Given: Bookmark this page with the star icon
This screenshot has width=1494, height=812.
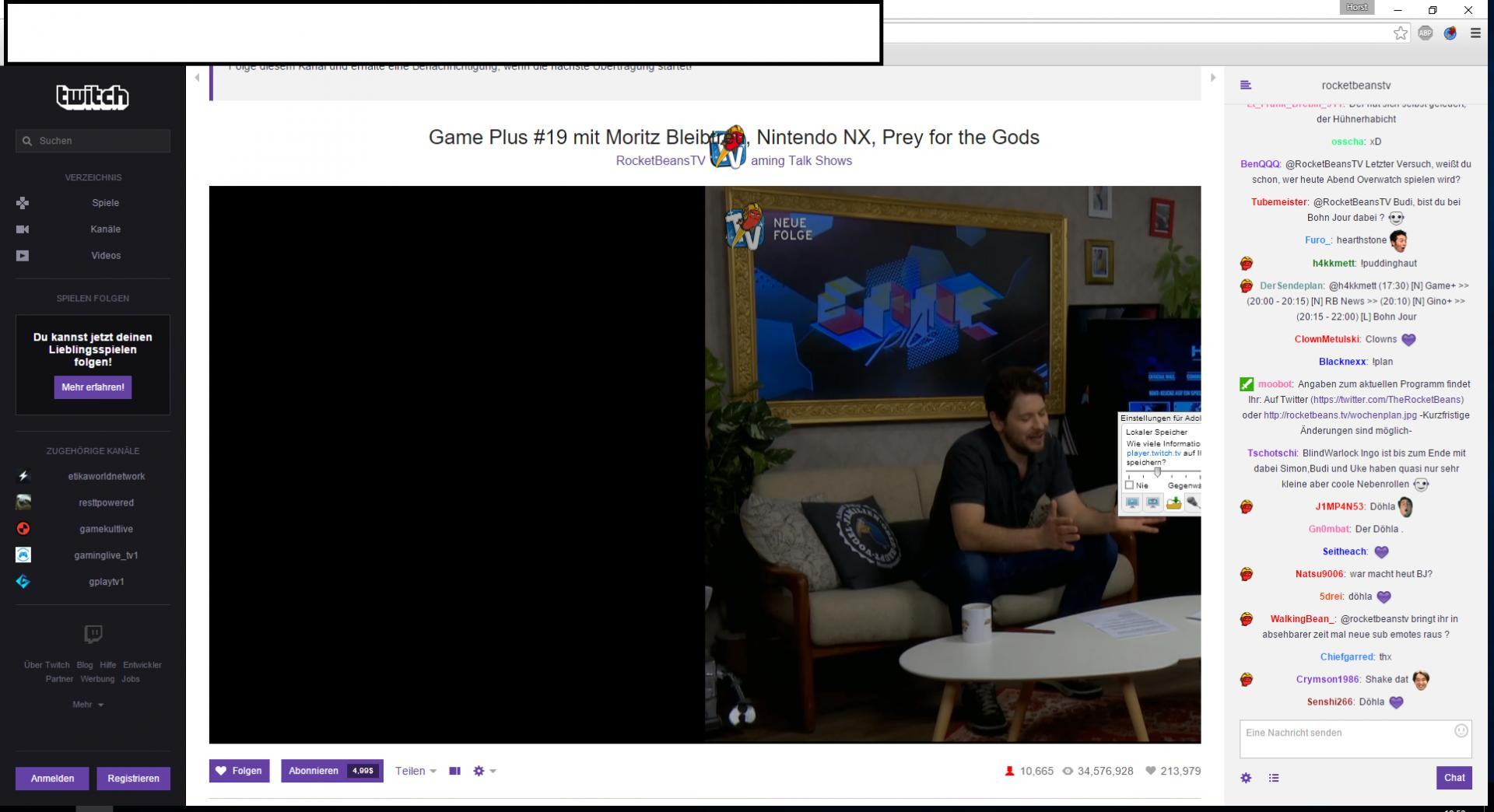Looking at the screenshot, I should 1401,33.
